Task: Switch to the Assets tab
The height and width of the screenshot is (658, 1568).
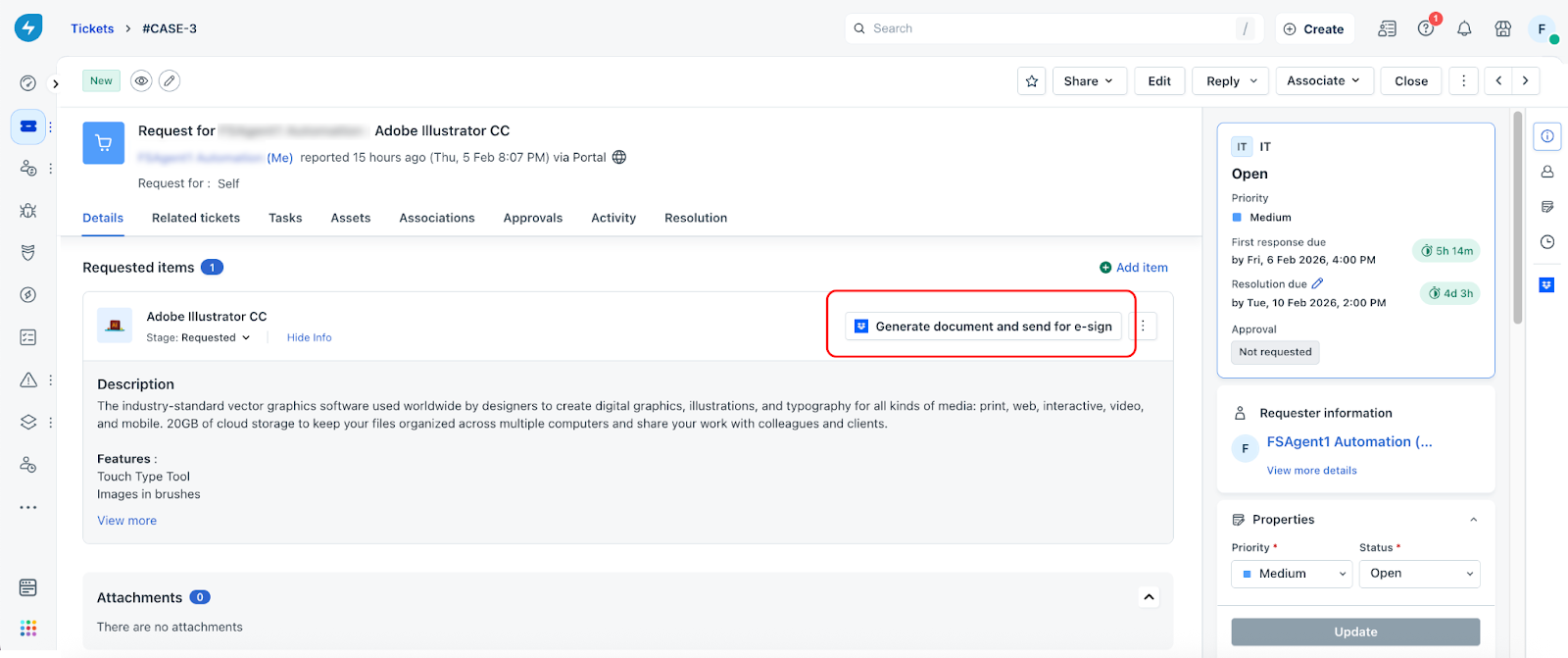Action: coord(351,218)
